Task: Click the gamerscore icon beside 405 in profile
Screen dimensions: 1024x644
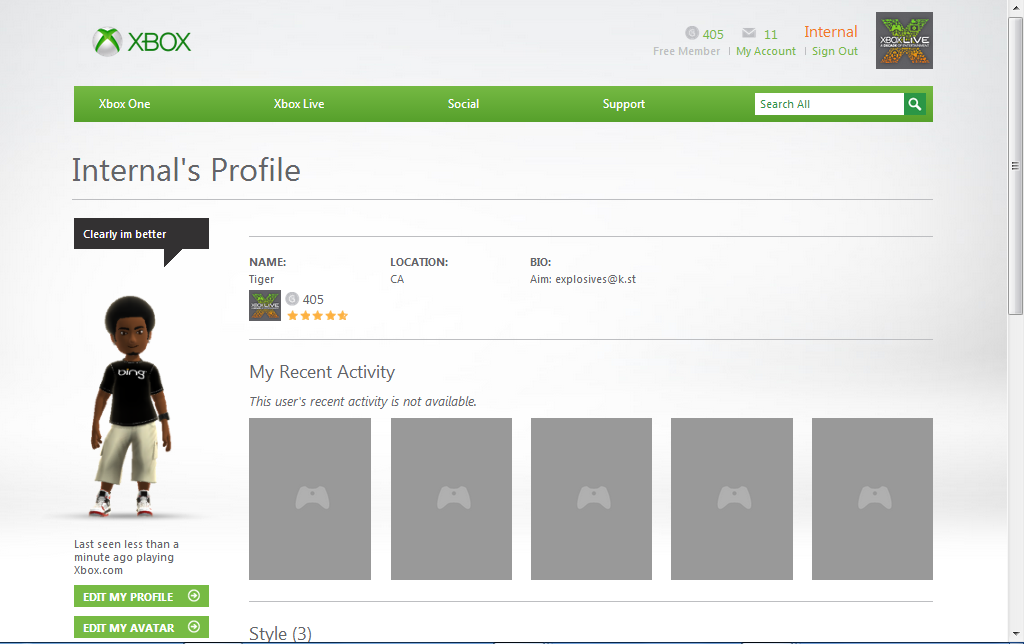Action: (x=292, y=298)
